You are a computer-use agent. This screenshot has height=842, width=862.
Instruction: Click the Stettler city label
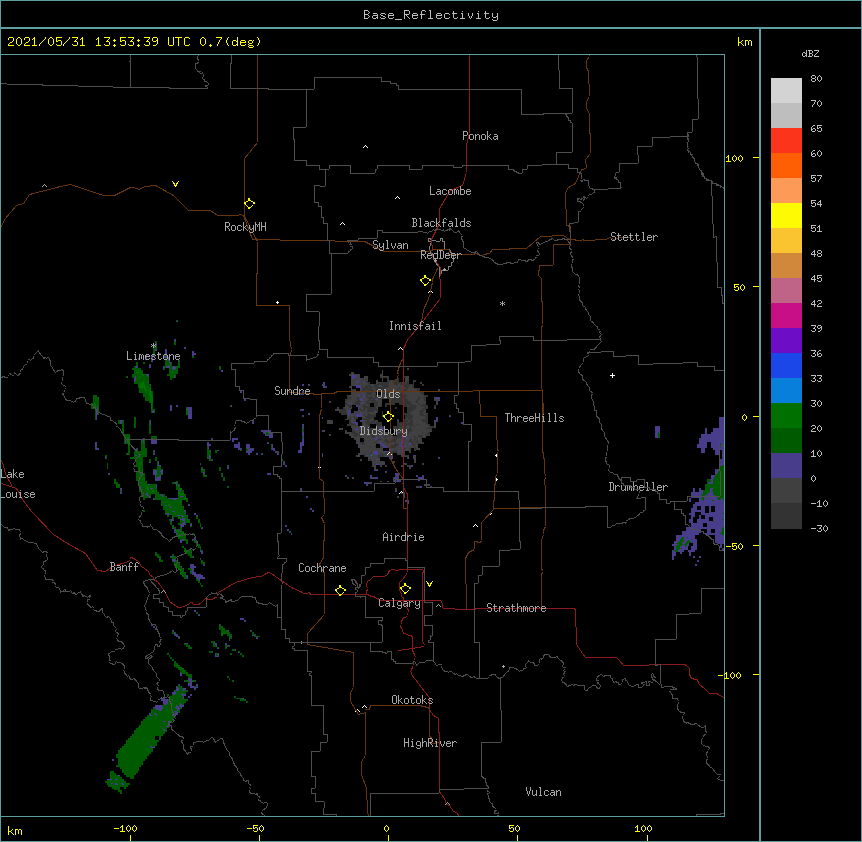pos(634,237)
